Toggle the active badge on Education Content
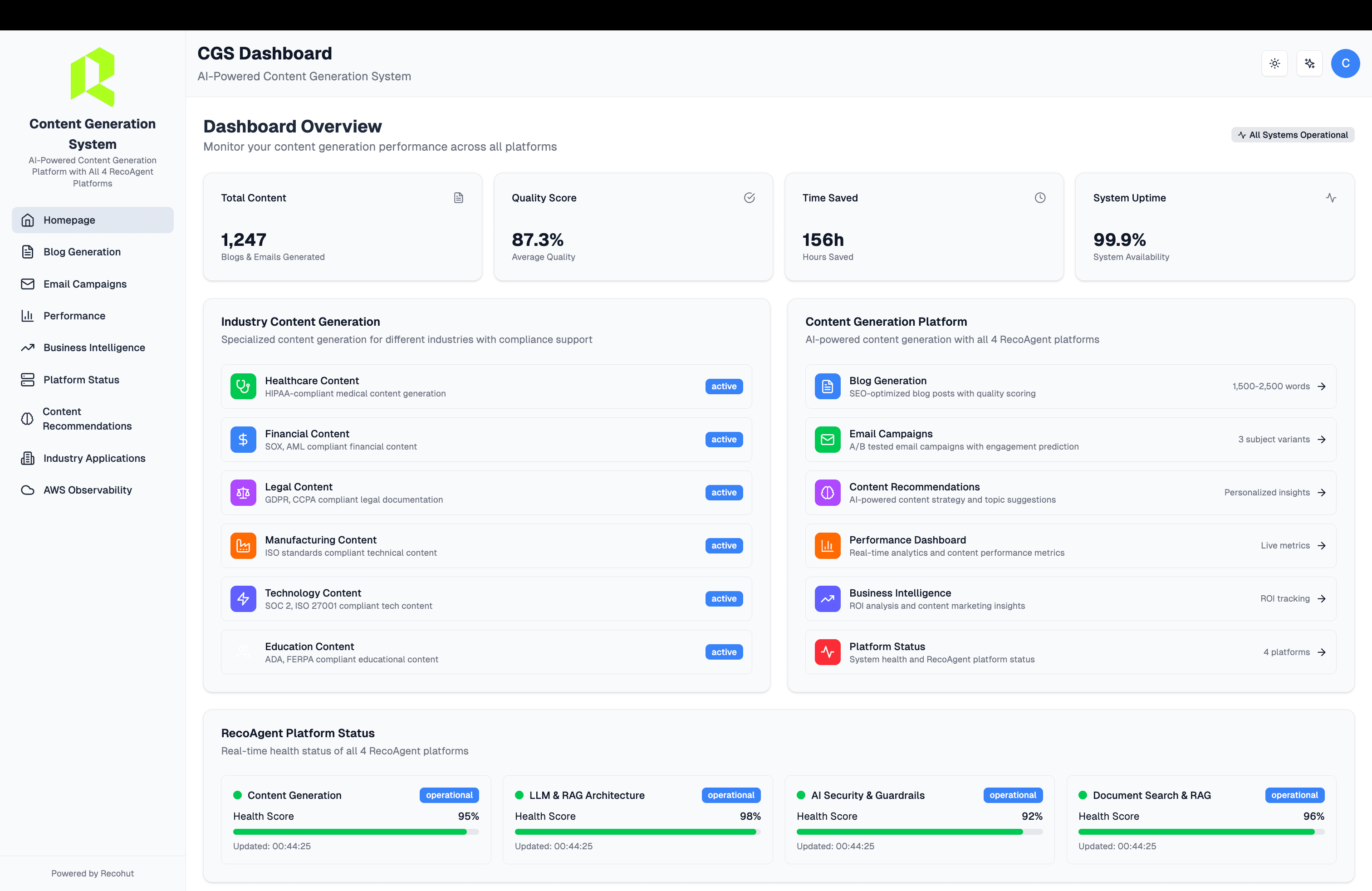 (724, 652)
